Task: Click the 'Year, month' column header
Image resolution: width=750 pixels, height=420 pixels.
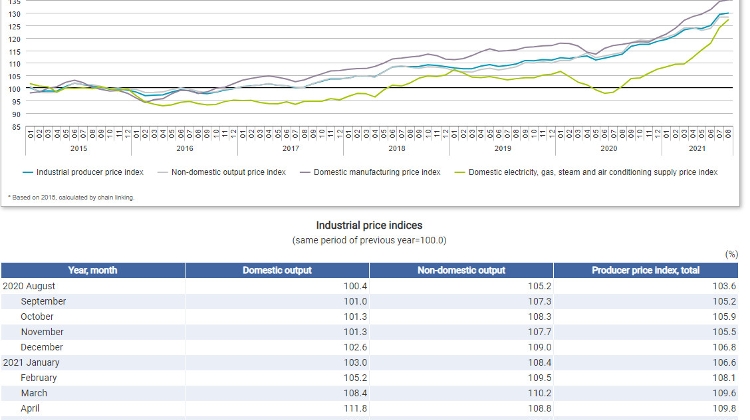Action: pos(93,270)
